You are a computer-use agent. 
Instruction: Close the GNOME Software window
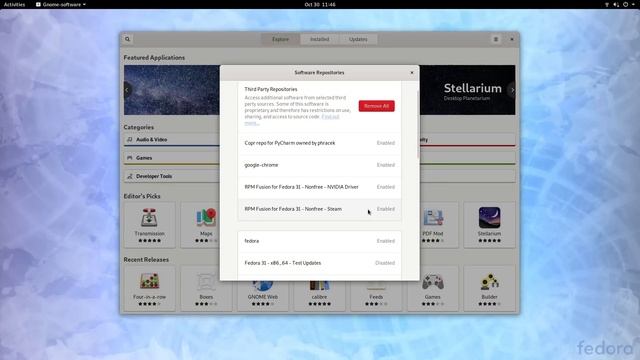[x=512, y=39]
